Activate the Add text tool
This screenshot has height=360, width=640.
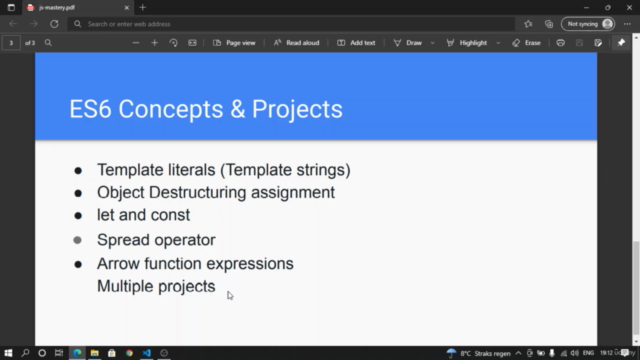(x=356, y=43)
